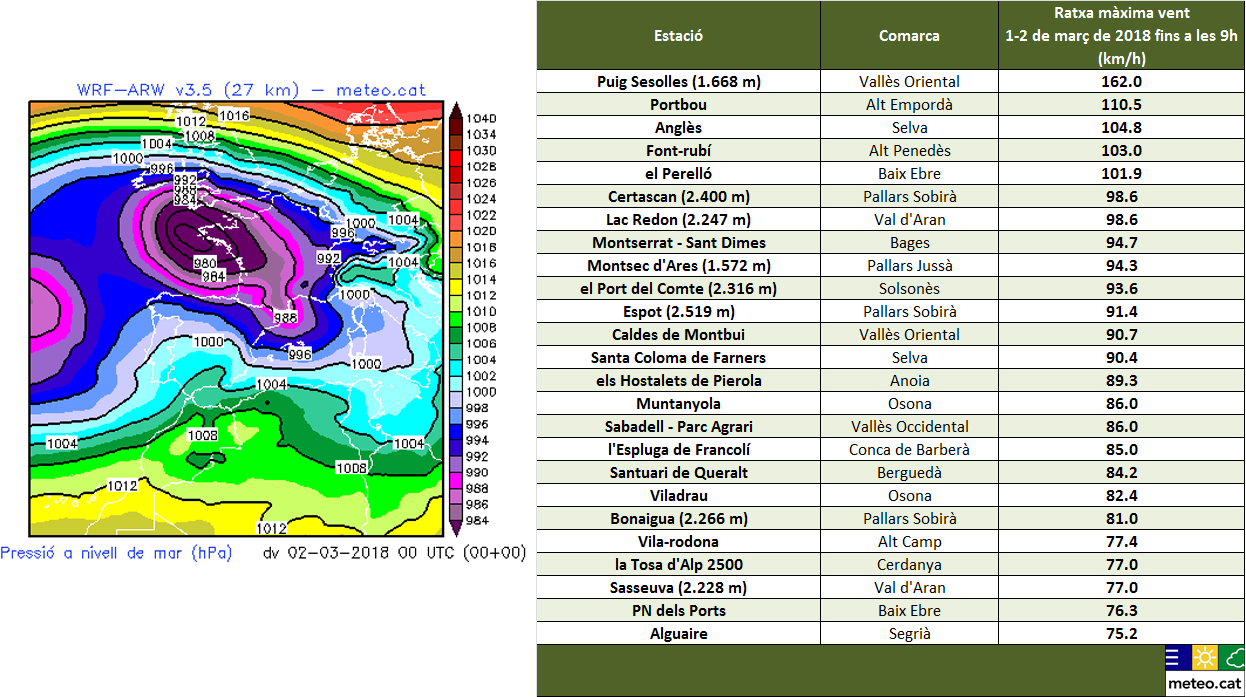The image size is (1246, 697).
Task: Click the Segrià comarca cell
Action: (x=909, y=634)
